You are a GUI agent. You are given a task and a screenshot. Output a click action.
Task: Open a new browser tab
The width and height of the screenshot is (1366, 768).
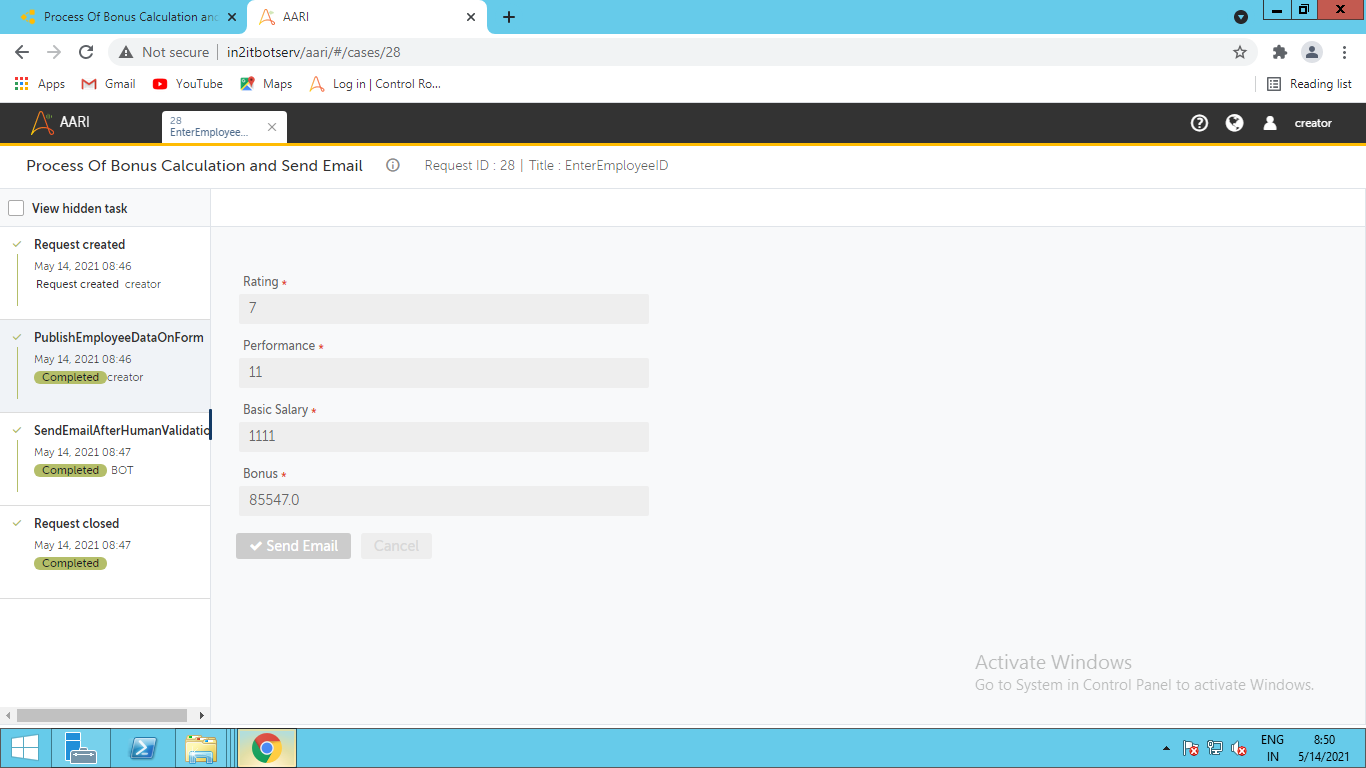509,17
